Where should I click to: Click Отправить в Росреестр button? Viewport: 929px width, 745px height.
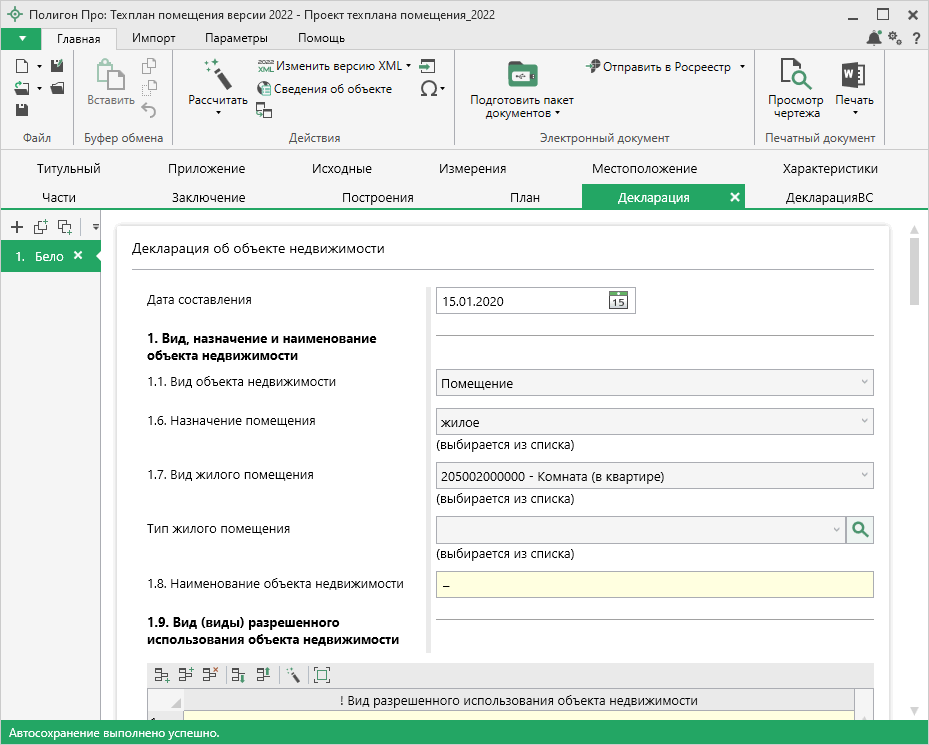click(x=664, y=67)
